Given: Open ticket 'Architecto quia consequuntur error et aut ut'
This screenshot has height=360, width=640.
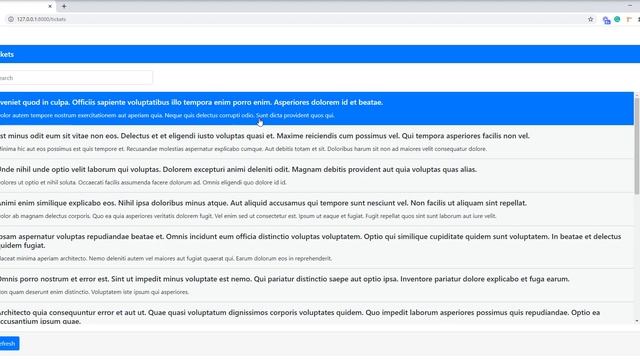Looking at the screenshot, I should pyautogui.click(x=317, y=314).
